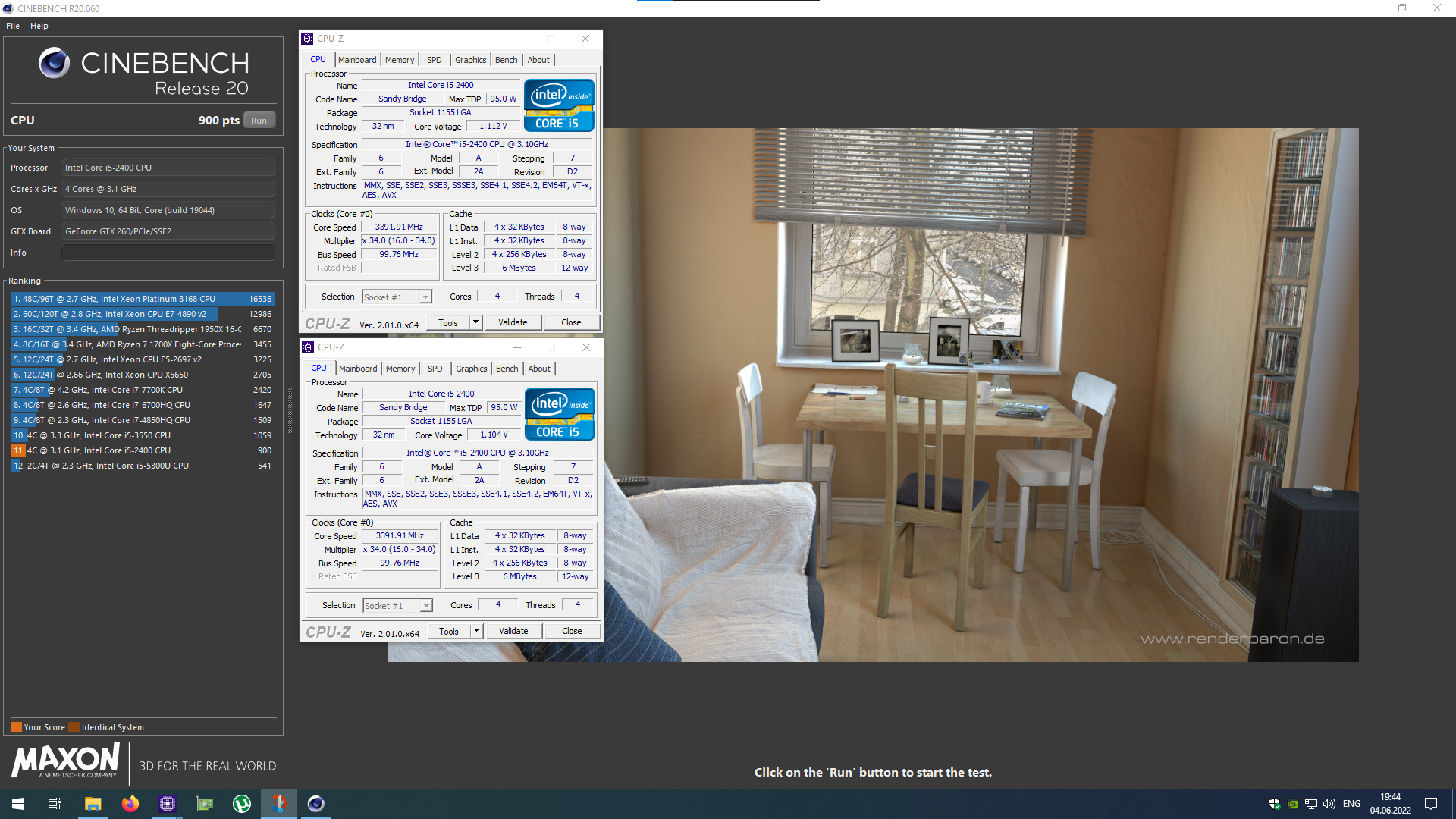Viewport: 1456px width, 819px height.
Task: Open Task View on the taskbar
Action: pyautogui.click(x=55, y=804)
